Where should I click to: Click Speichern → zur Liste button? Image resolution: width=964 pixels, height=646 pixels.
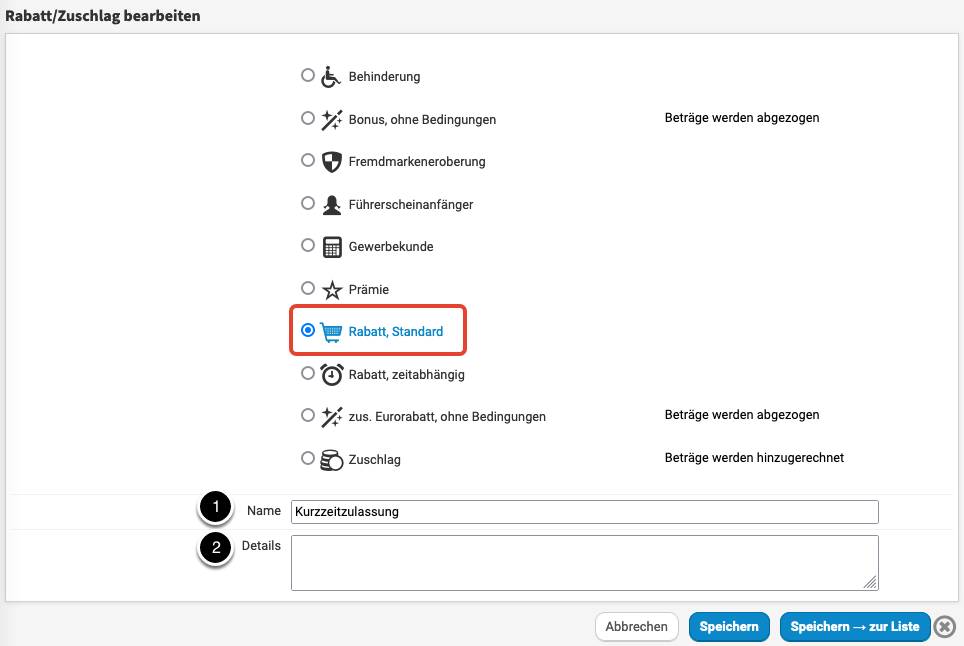854,627
